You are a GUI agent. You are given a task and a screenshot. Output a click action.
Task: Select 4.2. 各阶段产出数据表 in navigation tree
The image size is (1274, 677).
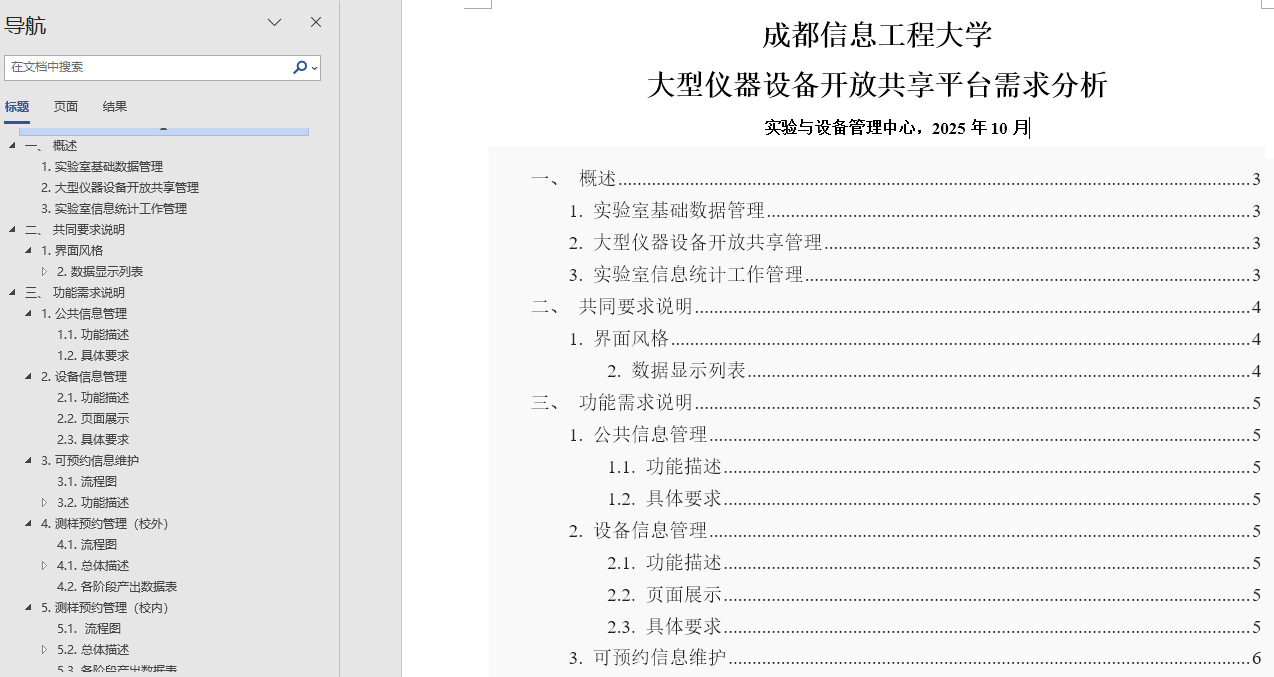117,587
